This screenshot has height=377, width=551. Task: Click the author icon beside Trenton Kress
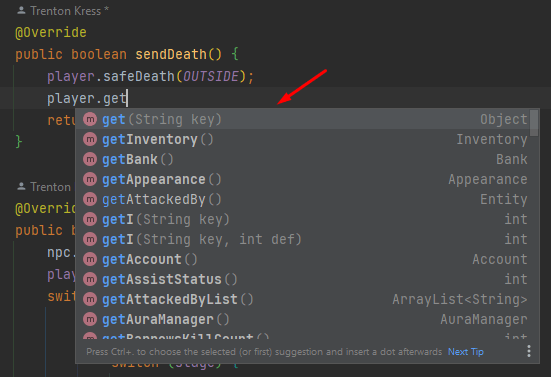pyautogui.click(x=21, y=11)
